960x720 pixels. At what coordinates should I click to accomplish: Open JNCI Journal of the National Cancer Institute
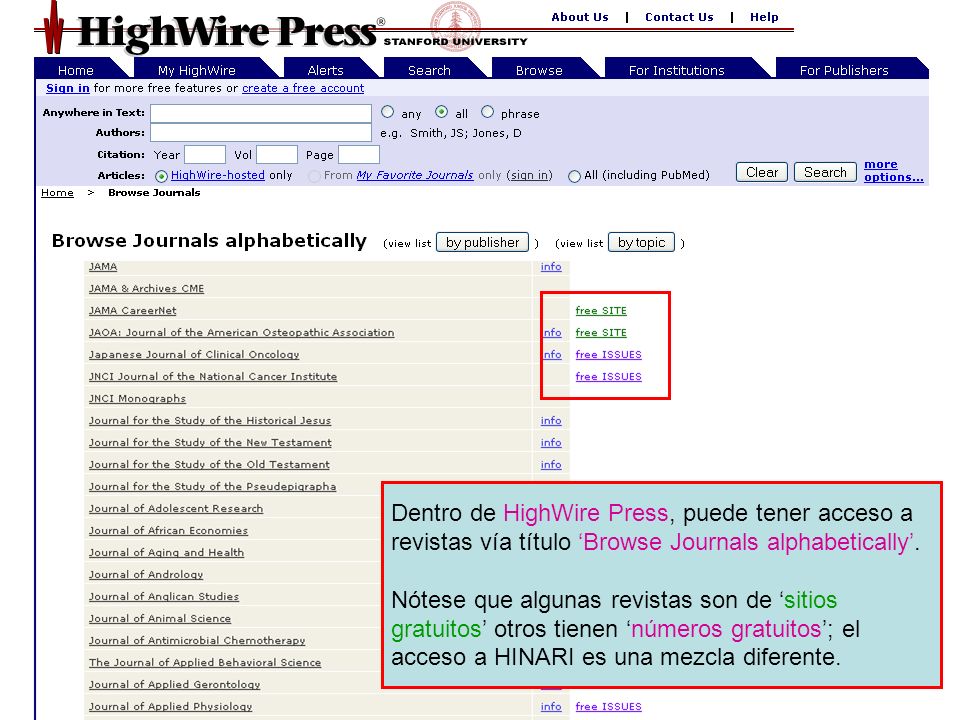click(213, 377)
